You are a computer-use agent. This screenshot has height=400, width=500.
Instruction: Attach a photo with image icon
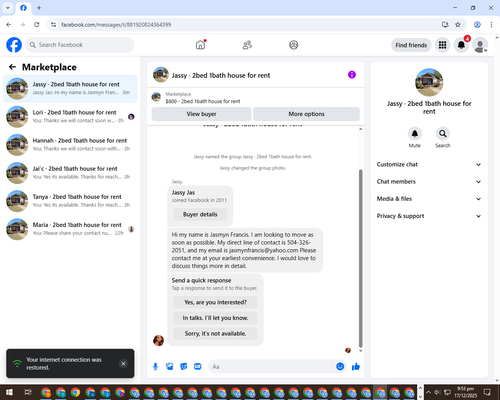coord(170,367)
